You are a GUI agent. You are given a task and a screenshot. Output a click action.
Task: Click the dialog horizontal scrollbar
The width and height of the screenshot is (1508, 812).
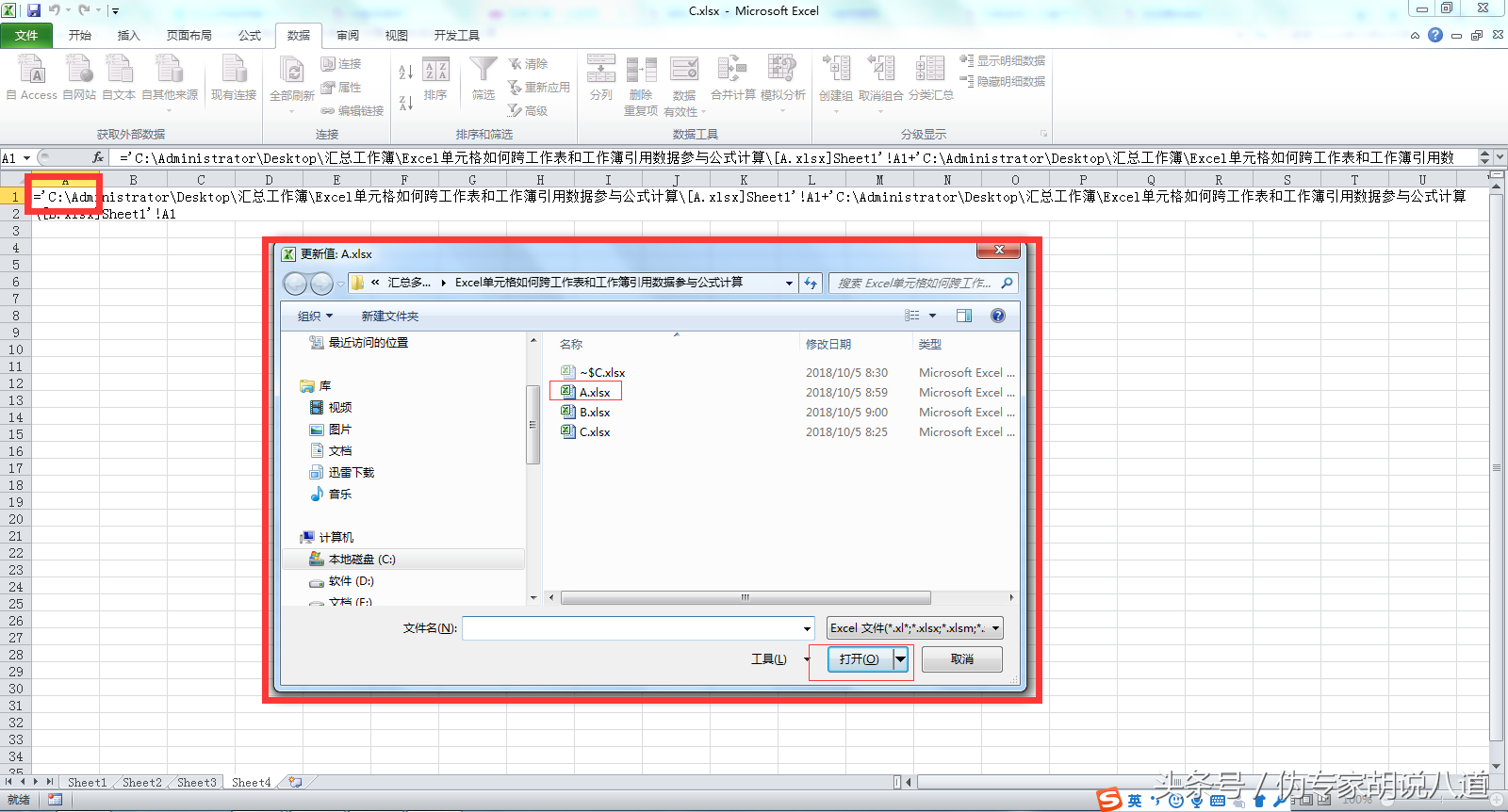click(x=745, y=597)
